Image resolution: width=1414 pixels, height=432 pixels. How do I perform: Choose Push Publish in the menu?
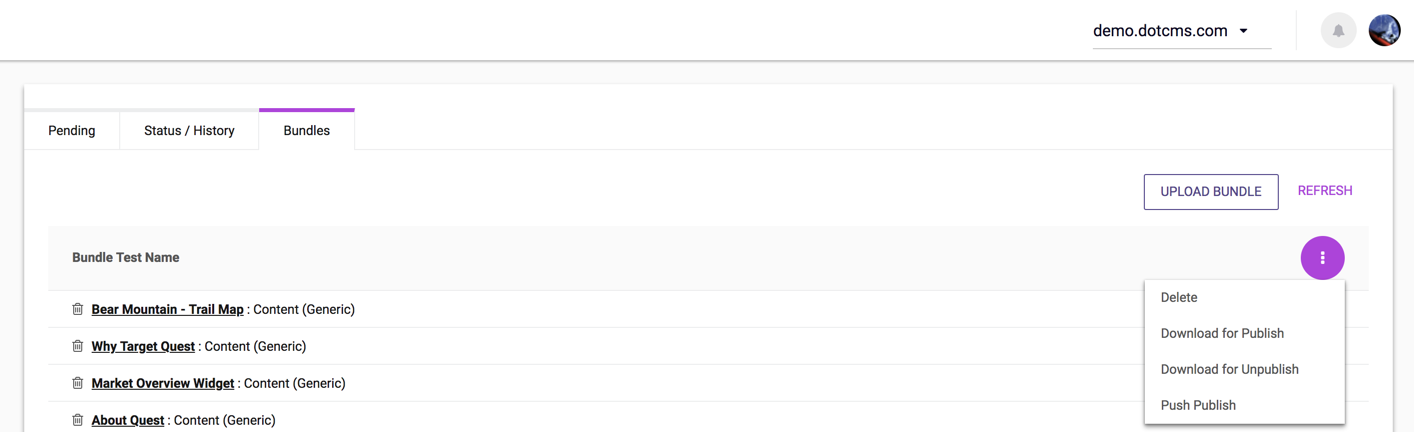coord(1198,405)
